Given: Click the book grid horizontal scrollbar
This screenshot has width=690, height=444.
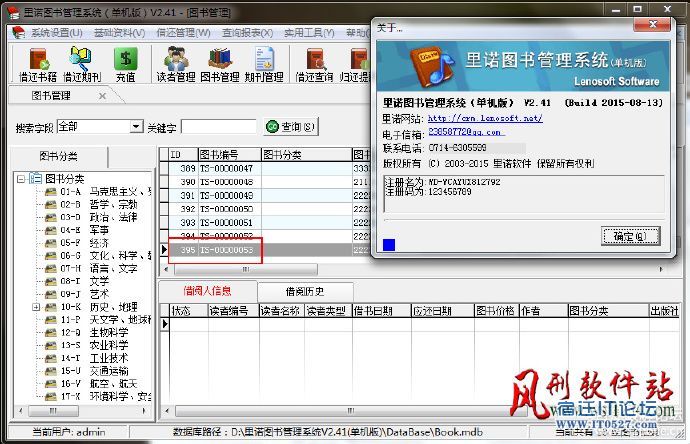Looking at the screenshot, I should coord(246,269).
